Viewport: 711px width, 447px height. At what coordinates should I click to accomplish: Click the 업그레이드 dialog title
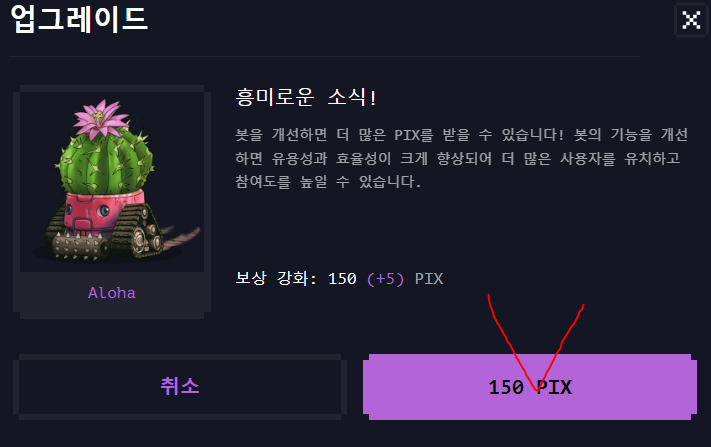click(79, 19)
